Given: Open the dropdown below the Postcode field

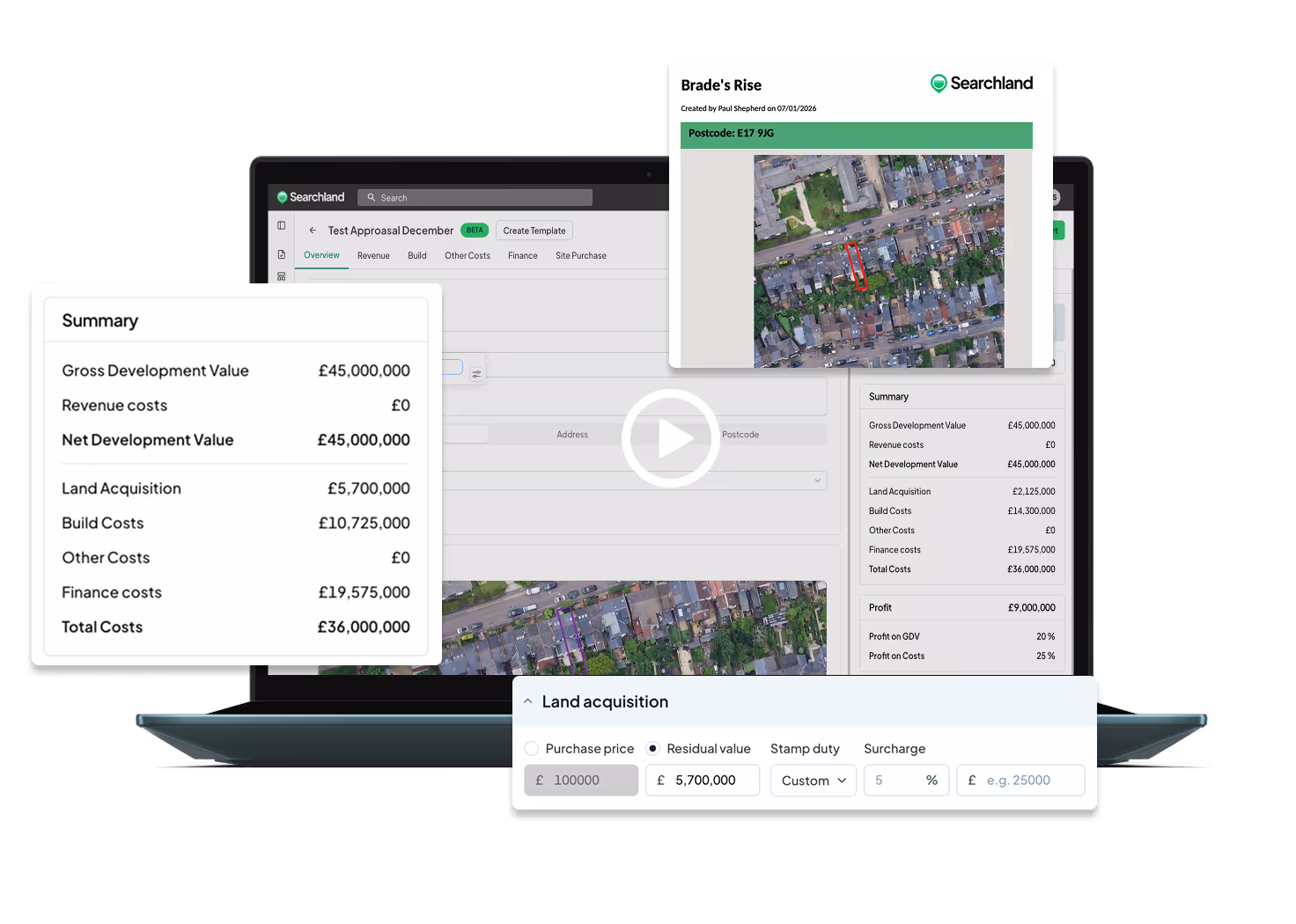Looking at the screenshot, I should (817, 480).
